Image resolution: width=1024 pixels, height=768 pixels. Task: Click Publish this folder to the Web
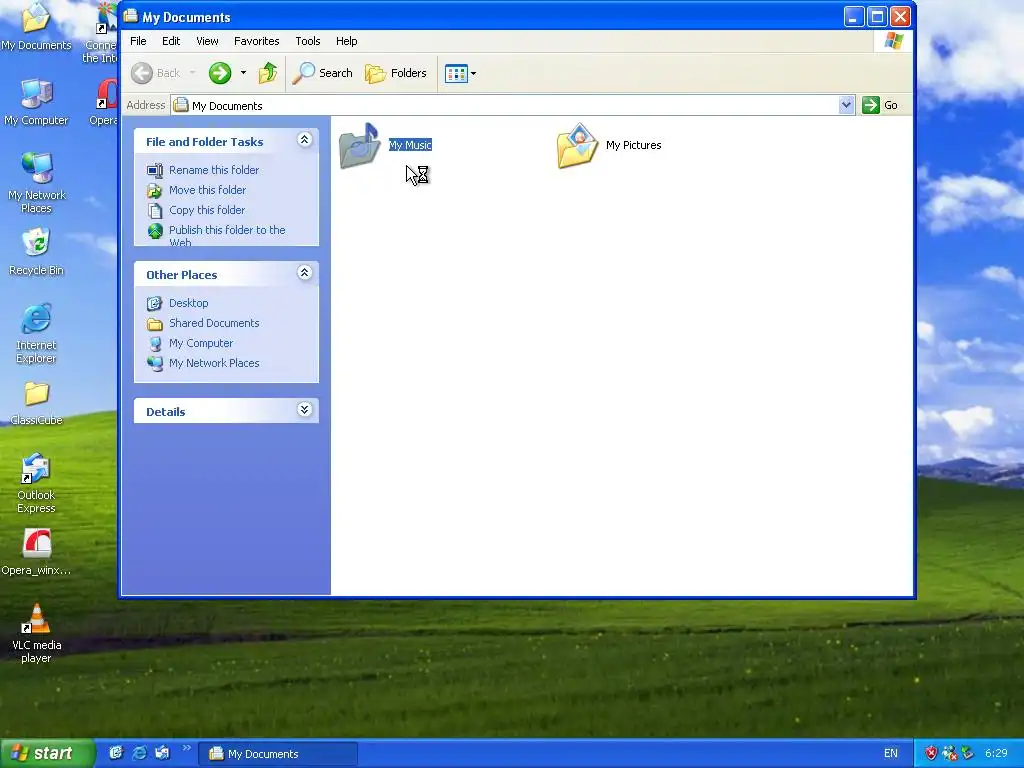point(227,235)
